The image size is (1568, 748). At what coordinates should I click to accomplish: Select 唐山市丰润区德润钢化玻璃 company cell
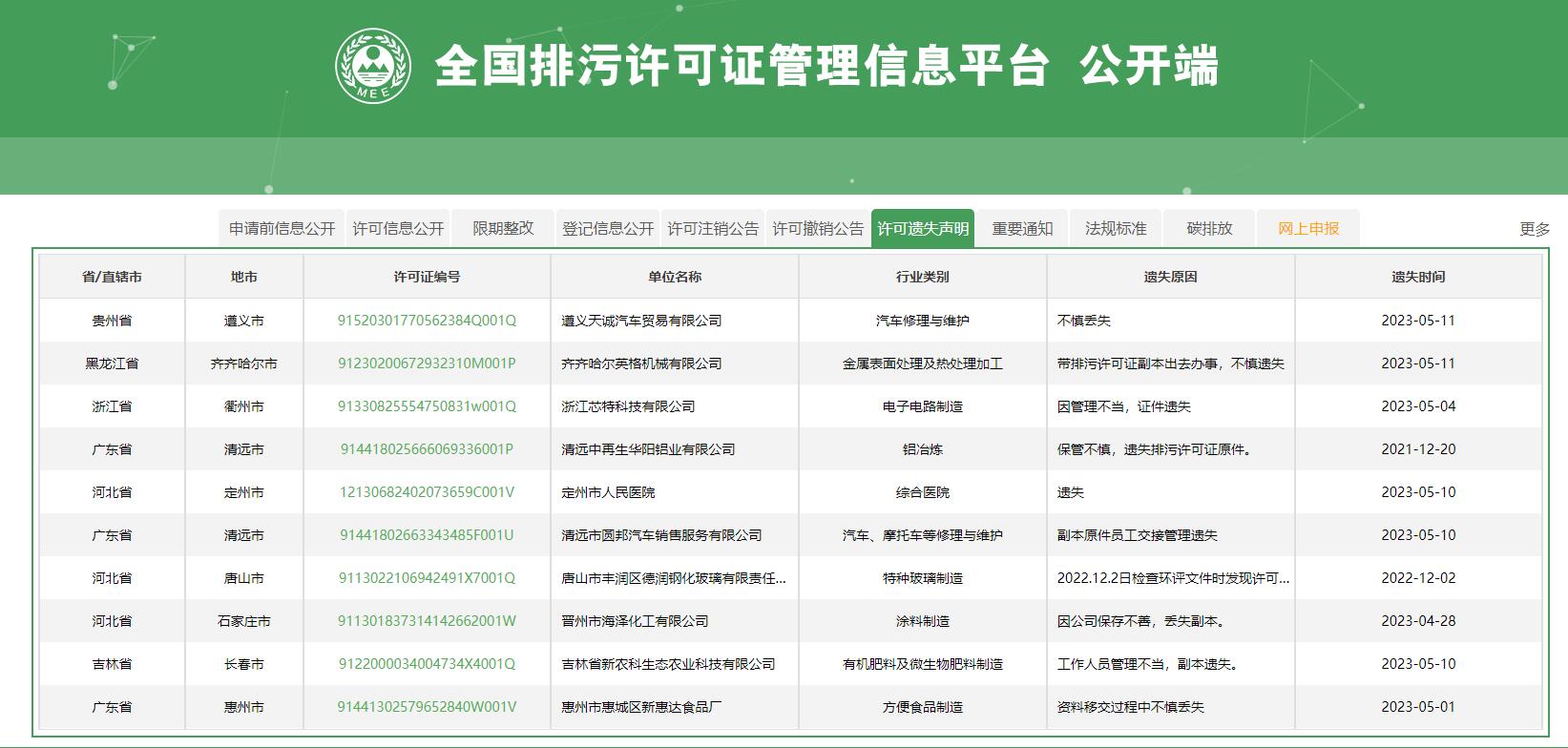675,578
